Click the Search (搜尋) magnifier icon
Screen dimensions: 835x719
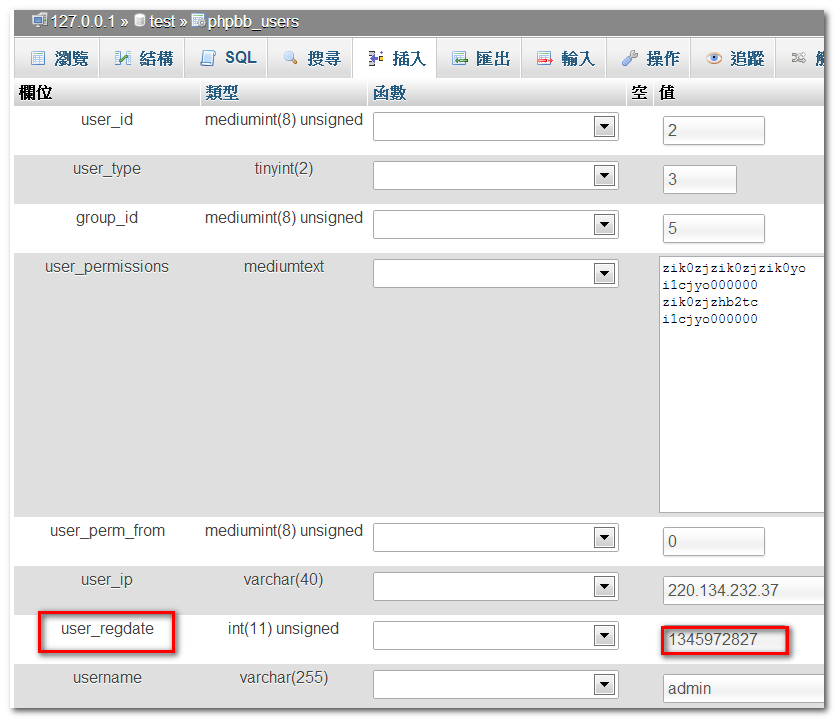coord(291,59)
